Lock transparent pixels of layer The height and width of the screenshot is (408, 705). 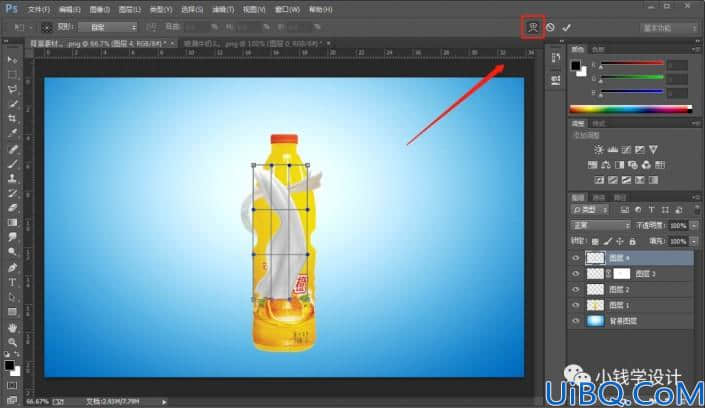[x=595, y=242]
